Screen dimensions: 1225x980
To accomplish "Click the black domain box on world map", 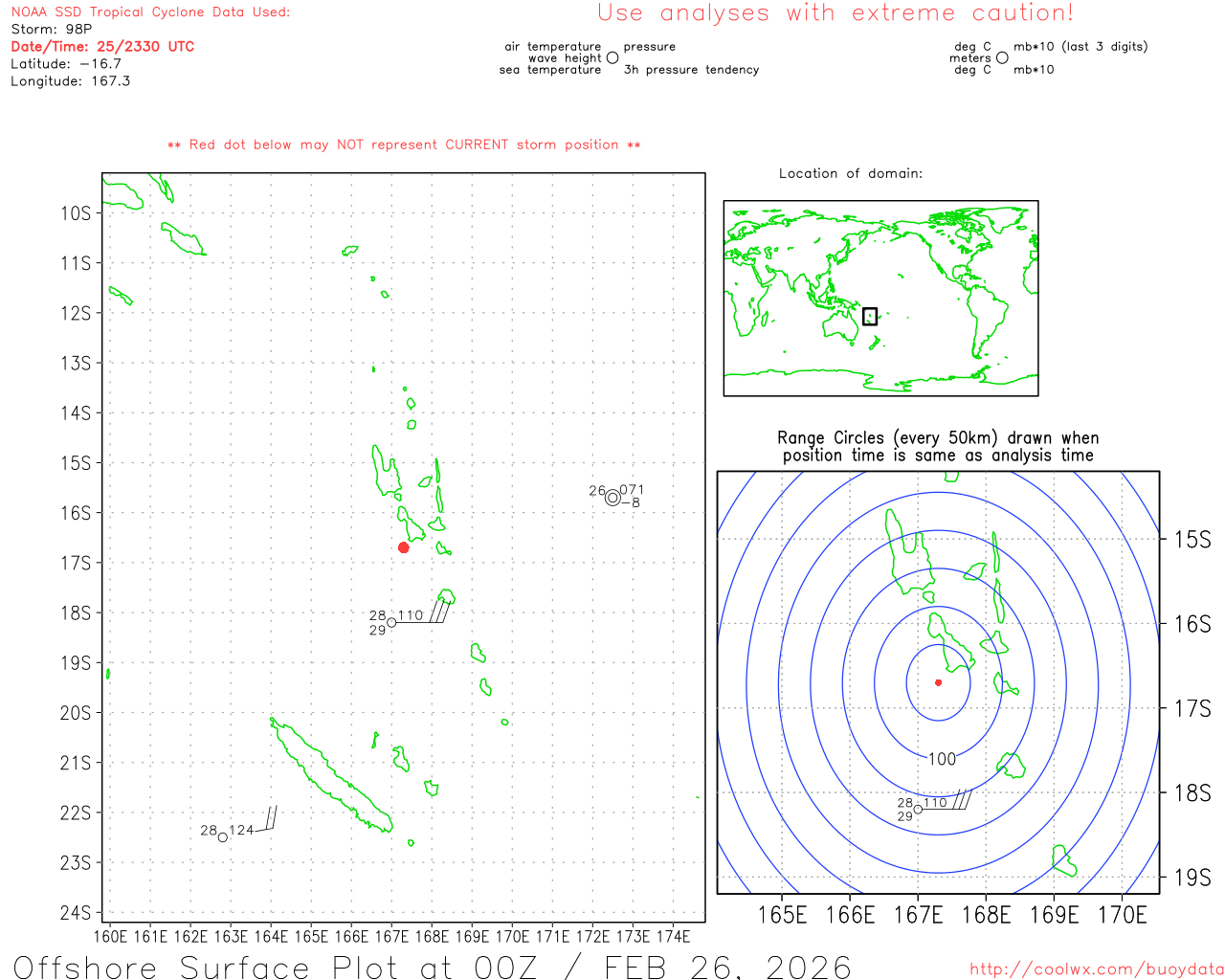I will pos(870,316).
